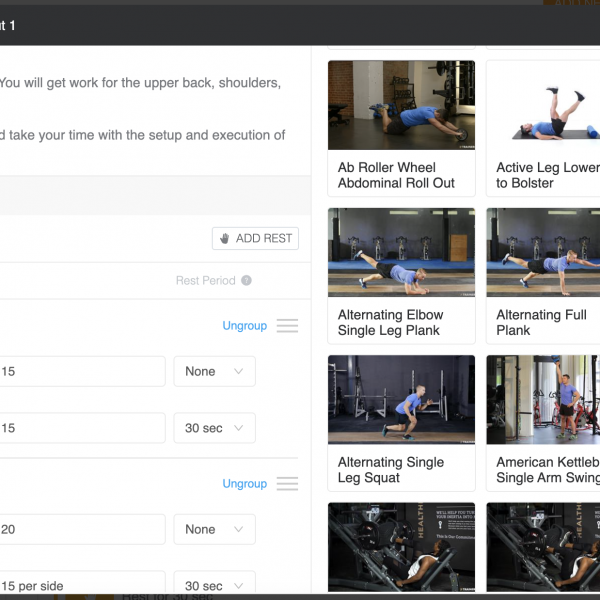600x600 pixels.
Task: Click the 20 reps input field
Action: coord(82,529)
